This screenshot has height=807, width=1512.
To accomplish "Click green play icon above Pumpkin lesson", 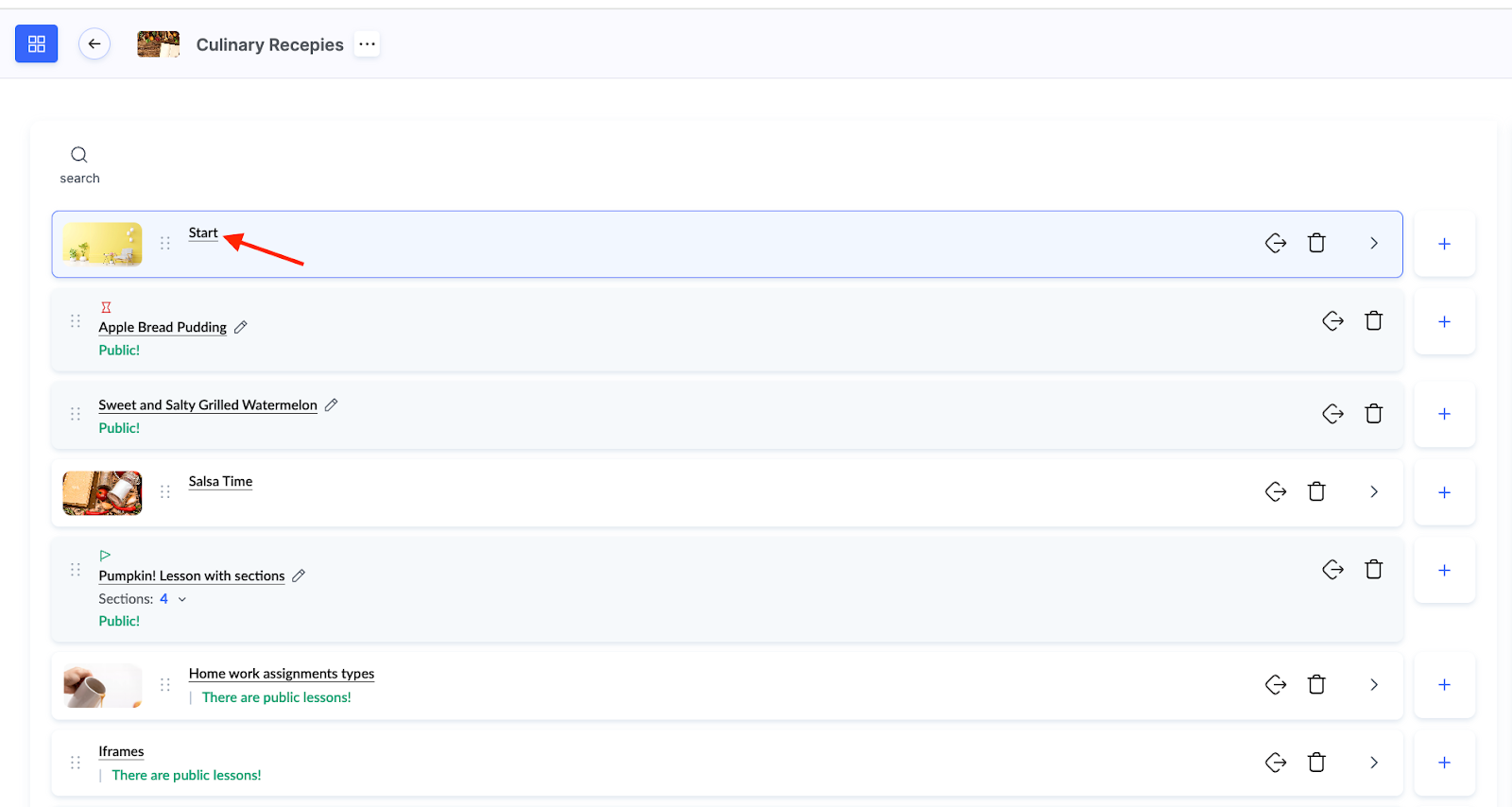I will tap(105, 556).
